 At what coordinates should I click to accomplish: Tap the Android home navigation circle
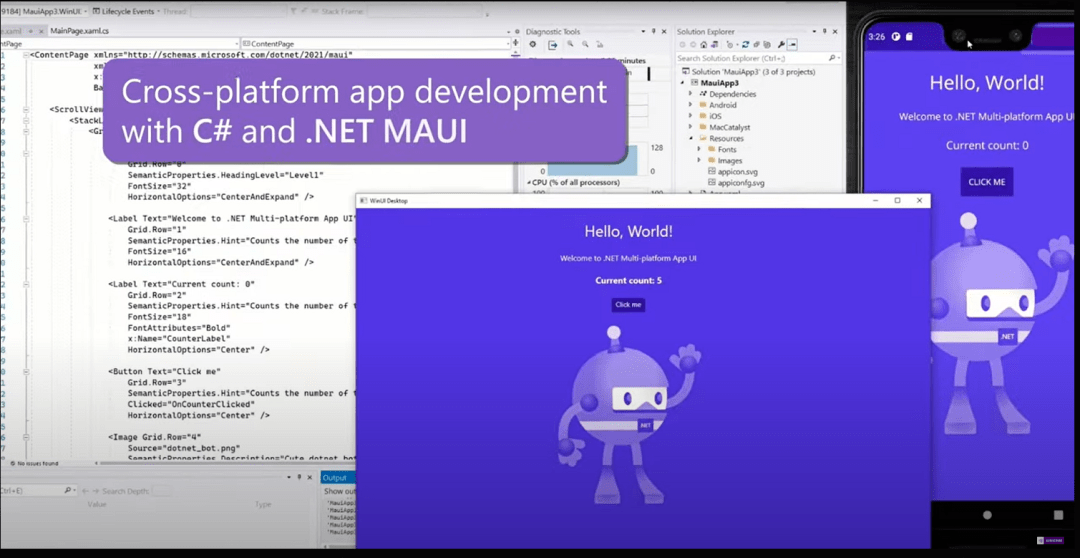click(987, 515)
